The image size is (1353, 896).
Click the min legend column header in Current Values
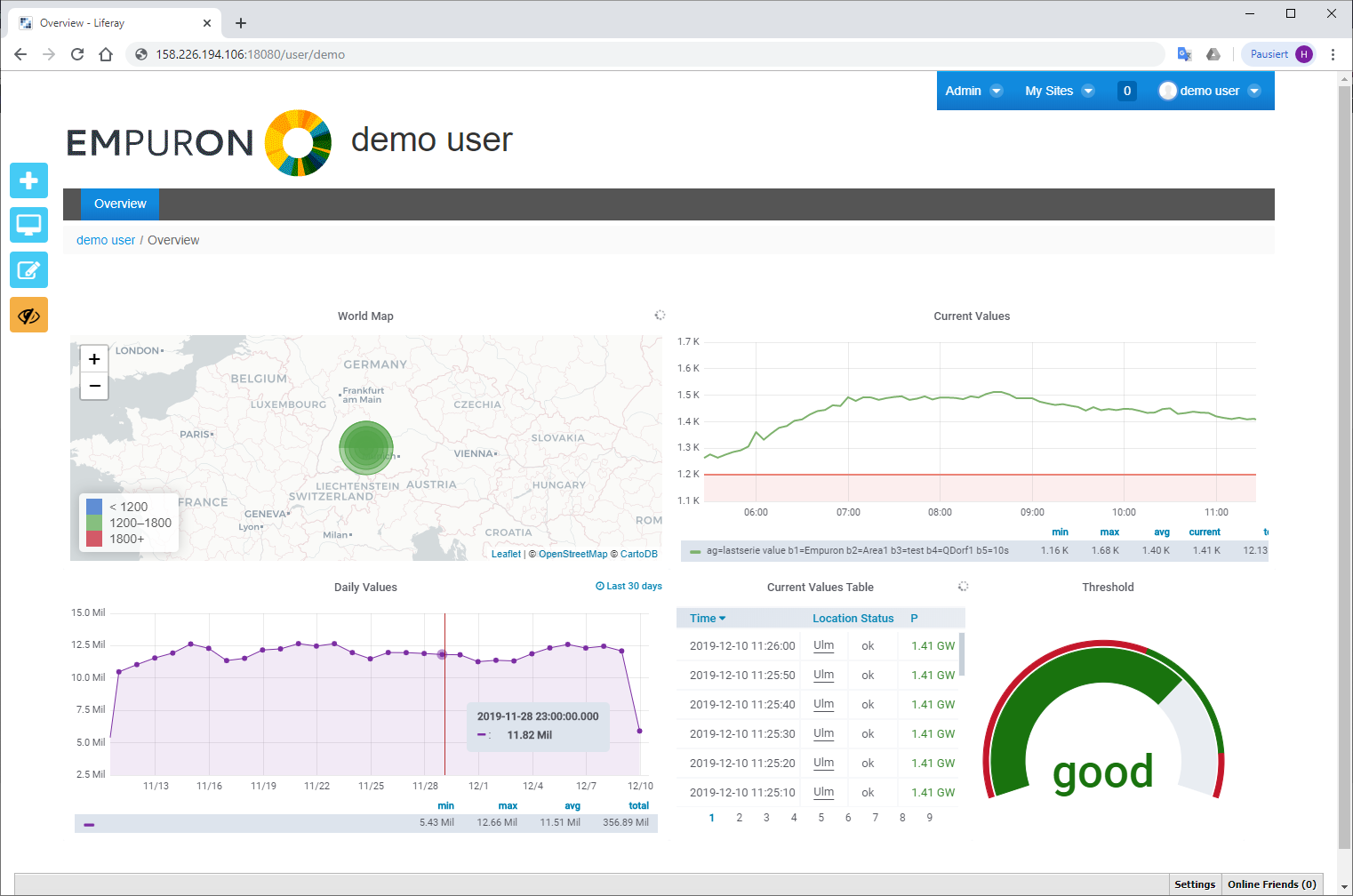click(1060, 532)
